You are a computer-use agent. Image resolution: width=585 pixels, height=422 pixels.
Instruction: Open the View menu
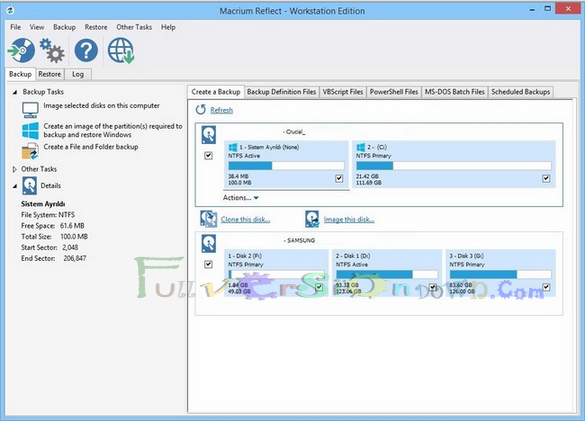click(37, 27)
